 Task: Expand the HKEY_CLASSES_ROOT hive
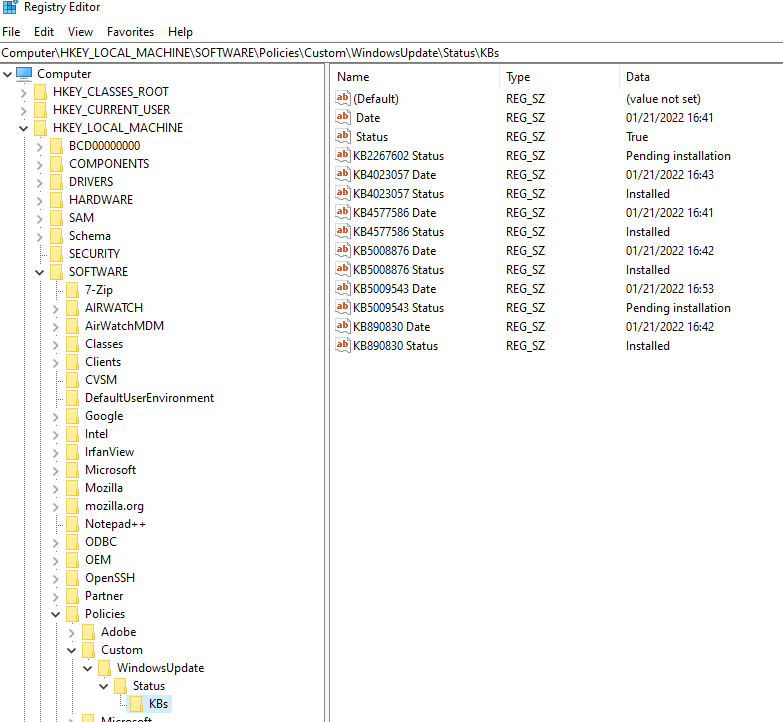(23, 92)
